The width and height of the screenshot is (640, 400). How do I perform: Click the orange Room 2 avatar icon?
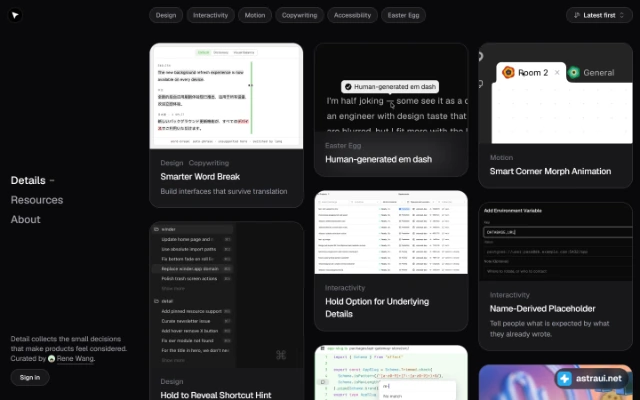pos(508,72)
